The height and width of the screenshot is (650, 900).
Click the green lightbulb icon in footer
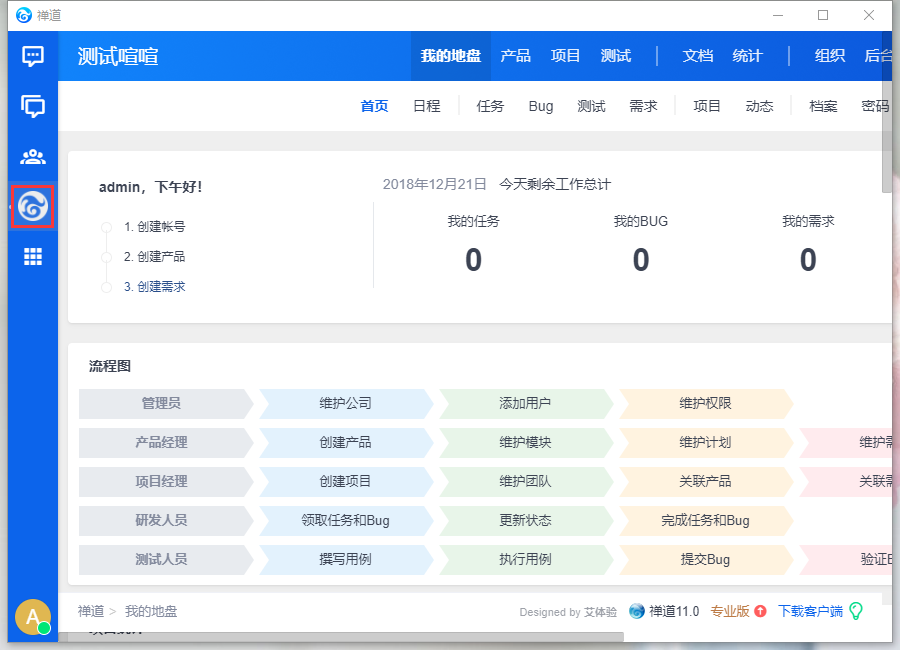[856, 611]
